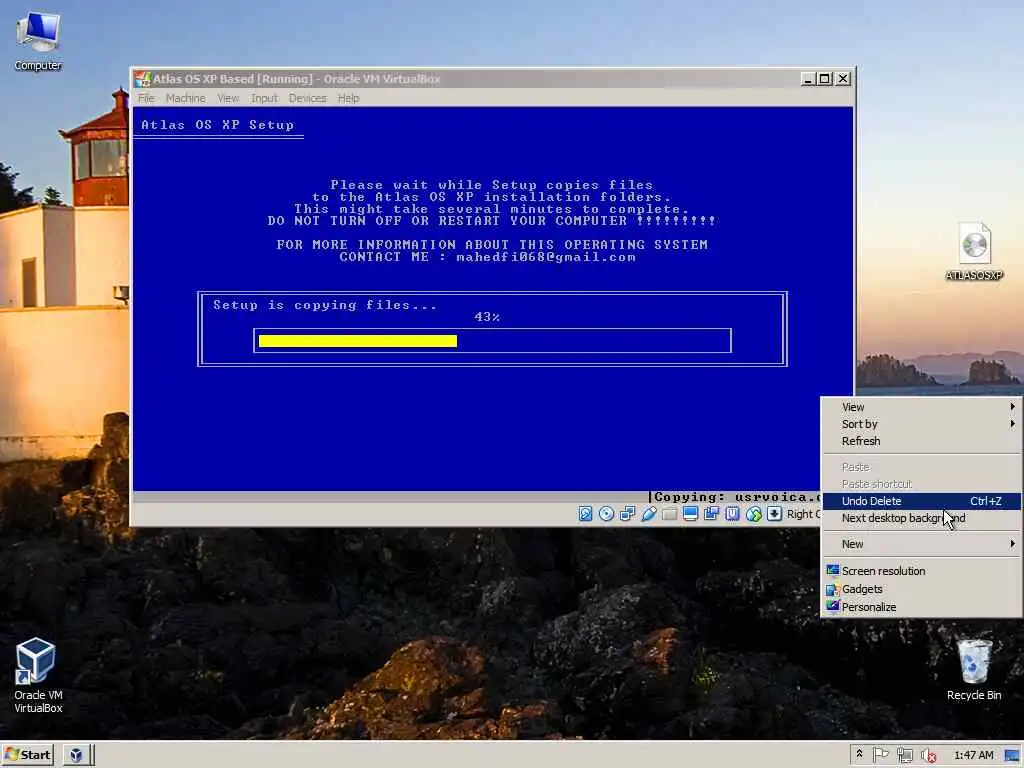Click the mouse integration indicator icon
Viewport: 1024px width, 768px height.
click(754, 514)
